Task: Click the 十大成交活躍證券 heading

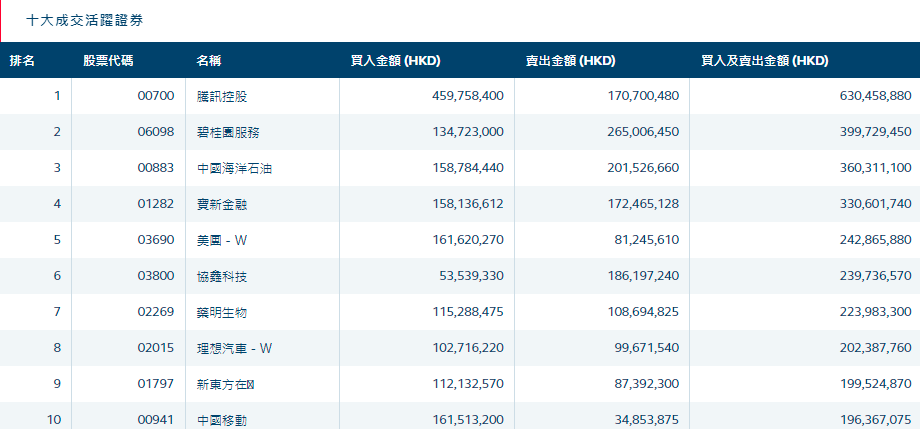Action: coord(84,21)
